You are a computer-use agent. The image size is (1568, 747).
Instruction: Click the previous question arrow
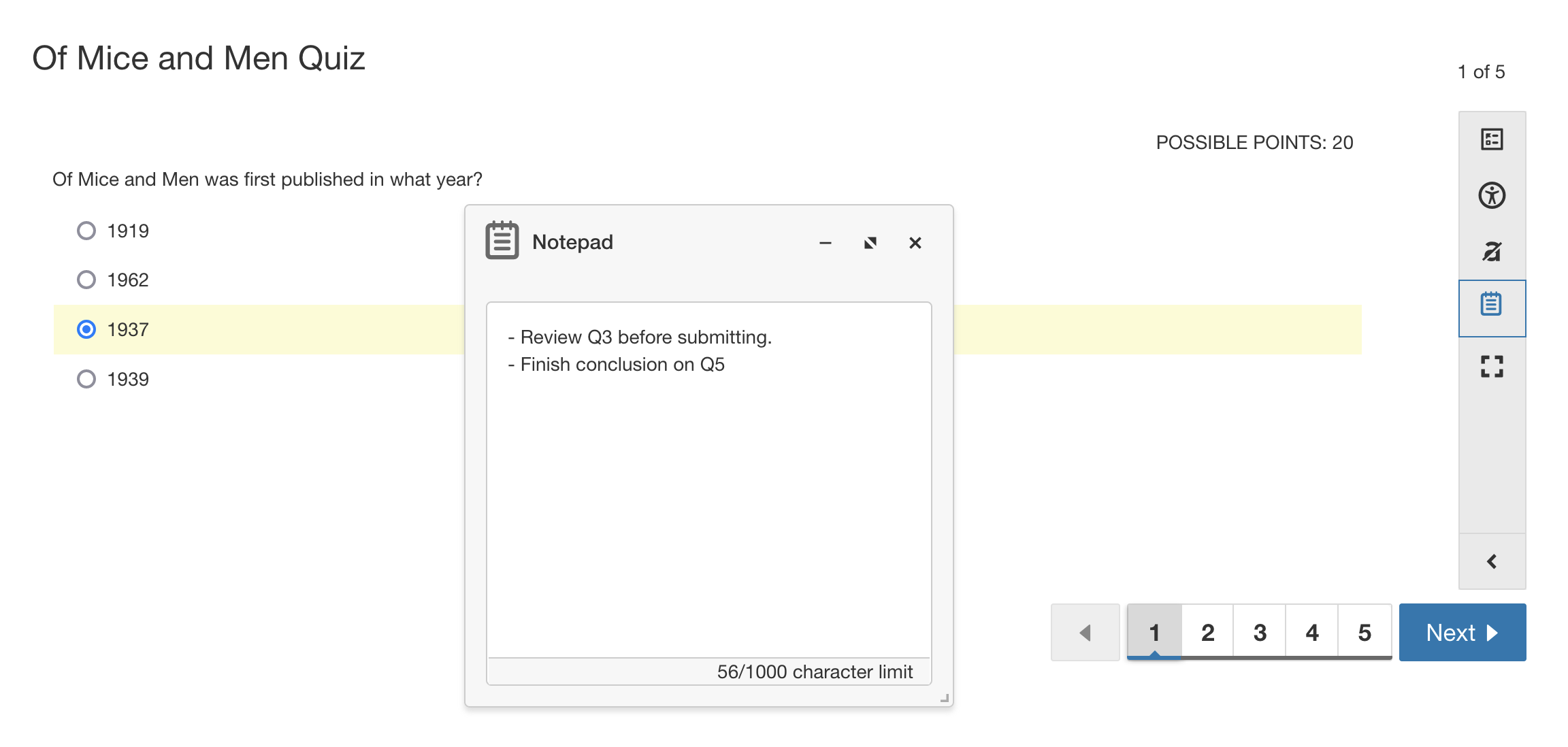point(1085,632)
